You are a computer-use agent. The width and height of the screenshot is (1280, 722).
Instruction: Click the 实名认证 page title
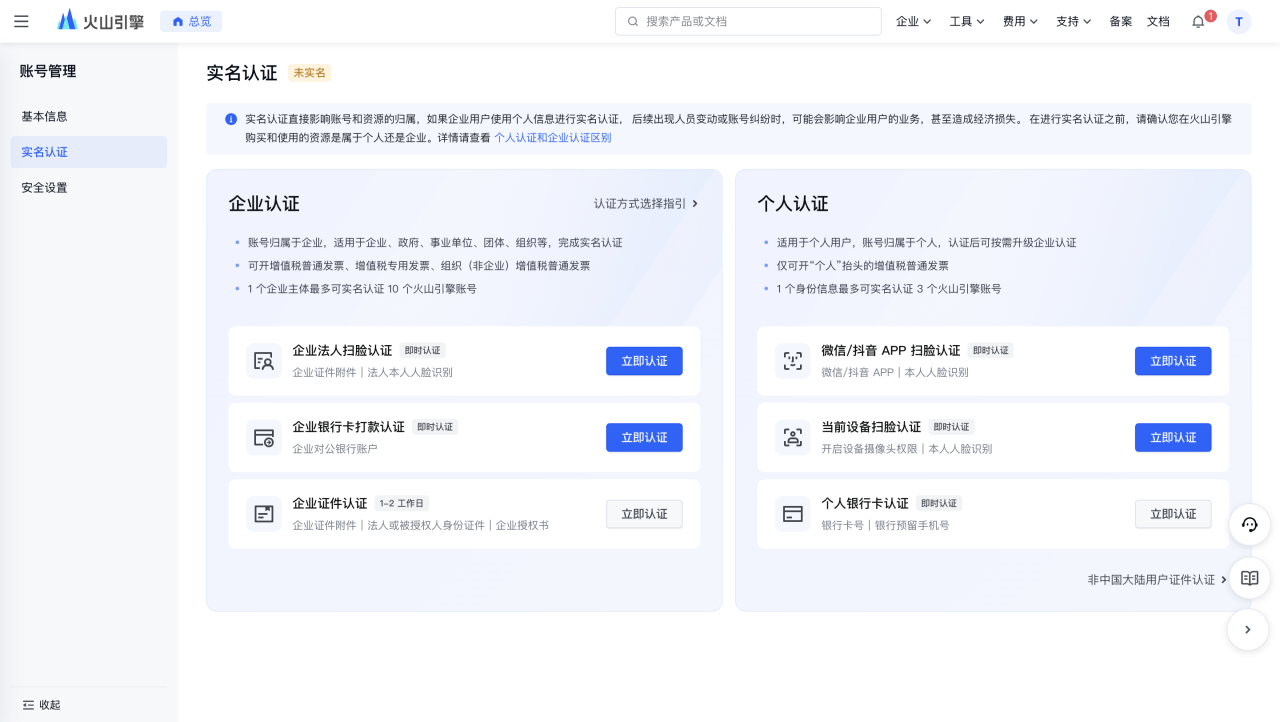(x=242, y=73)
